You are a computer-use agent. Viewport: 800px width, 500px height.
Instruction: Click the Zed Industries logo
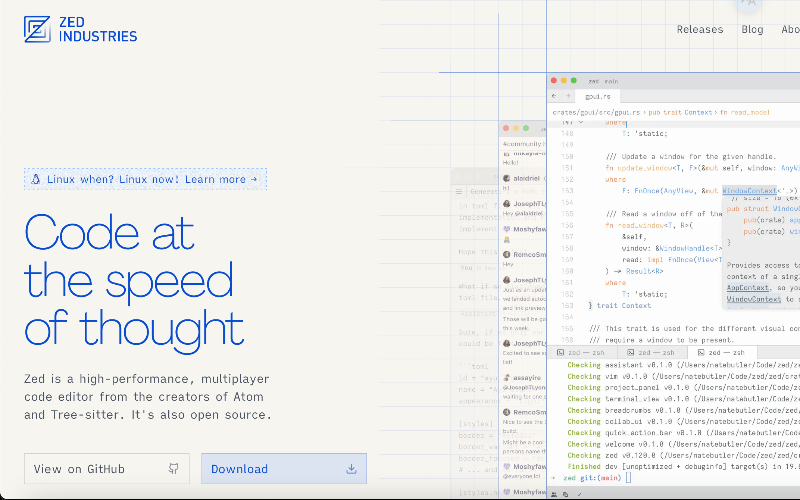coord(80,29)
